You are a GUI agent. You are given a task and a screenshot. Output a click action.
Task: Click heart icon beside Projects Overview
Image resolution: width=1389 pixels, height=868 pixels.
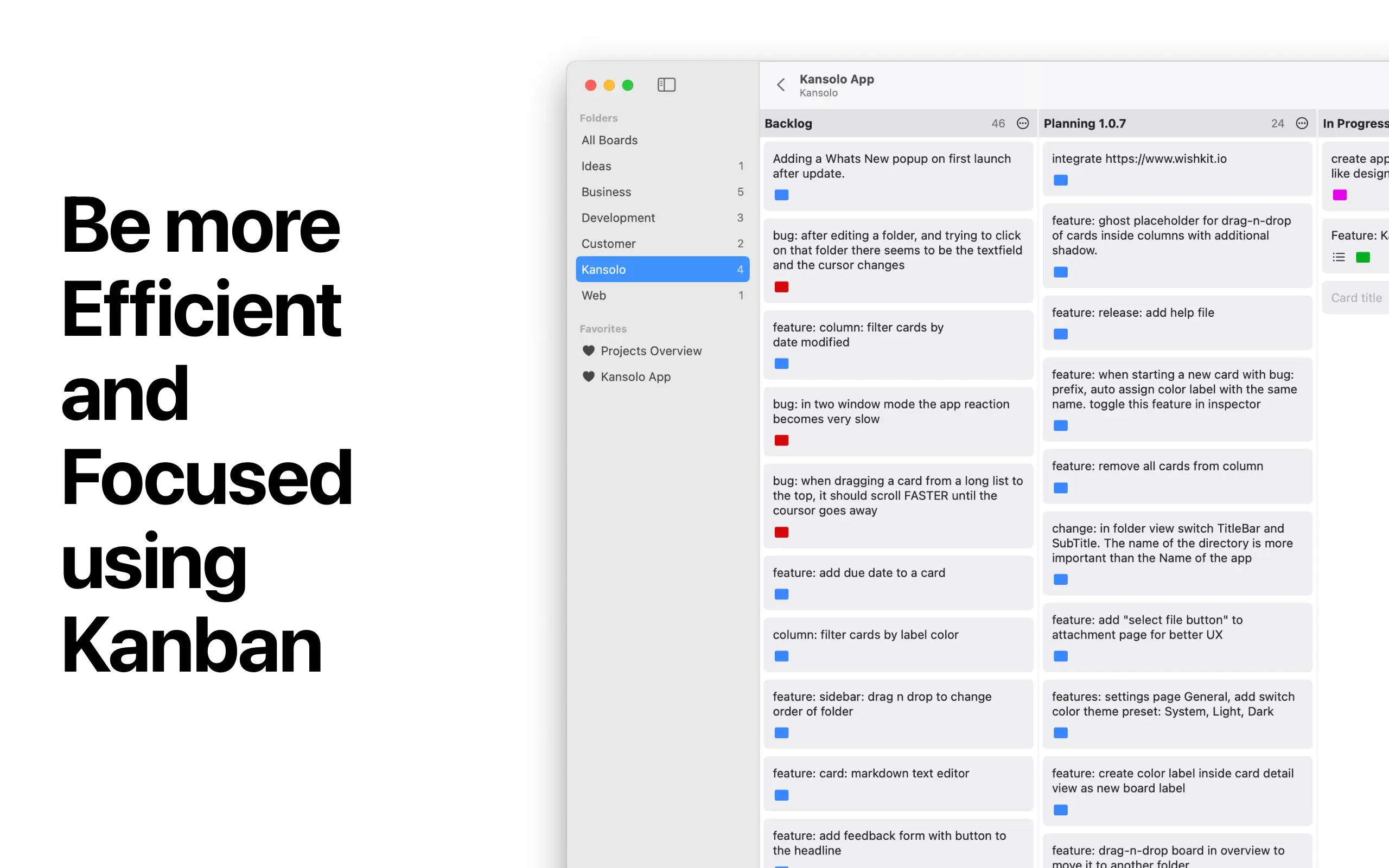588,350
